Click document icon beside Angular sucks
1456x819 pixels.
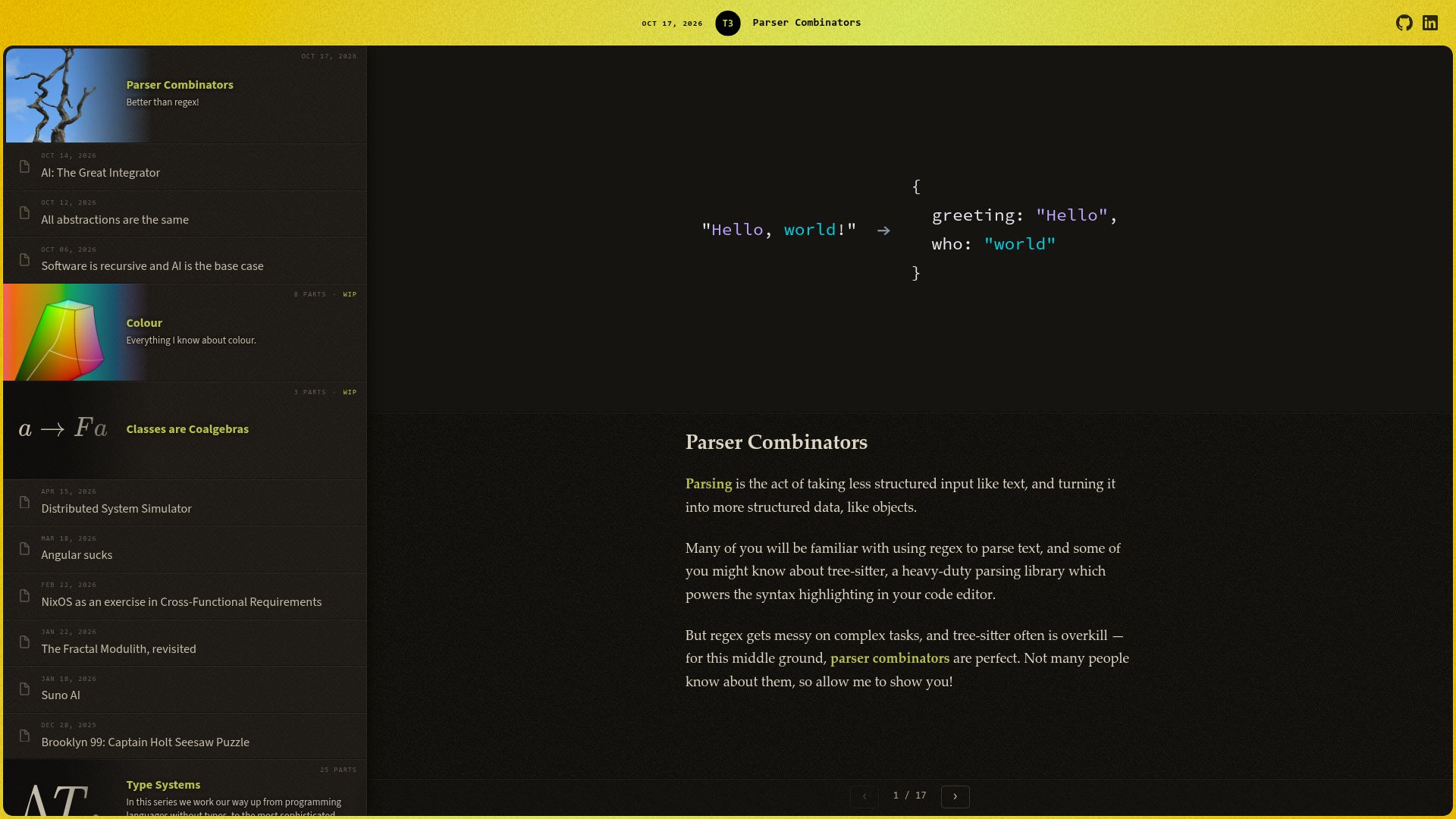[x=24, y=548]
